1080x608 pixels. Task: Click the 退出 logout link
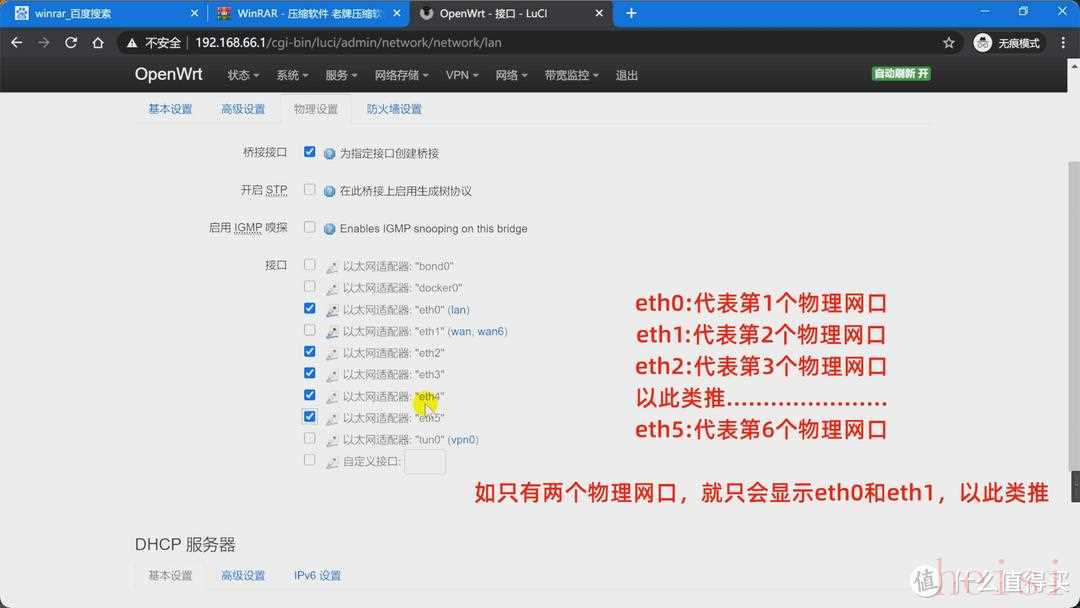(627, 75)
